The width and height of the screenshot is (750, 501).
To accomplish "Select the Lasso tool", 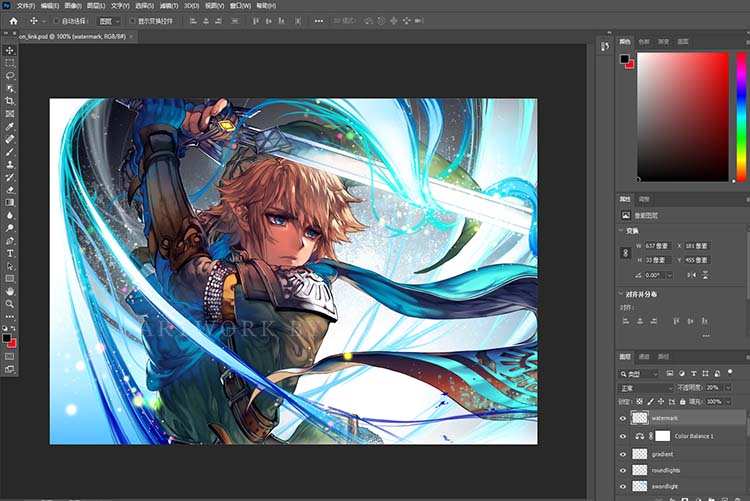I will click(x=10, y=75).
